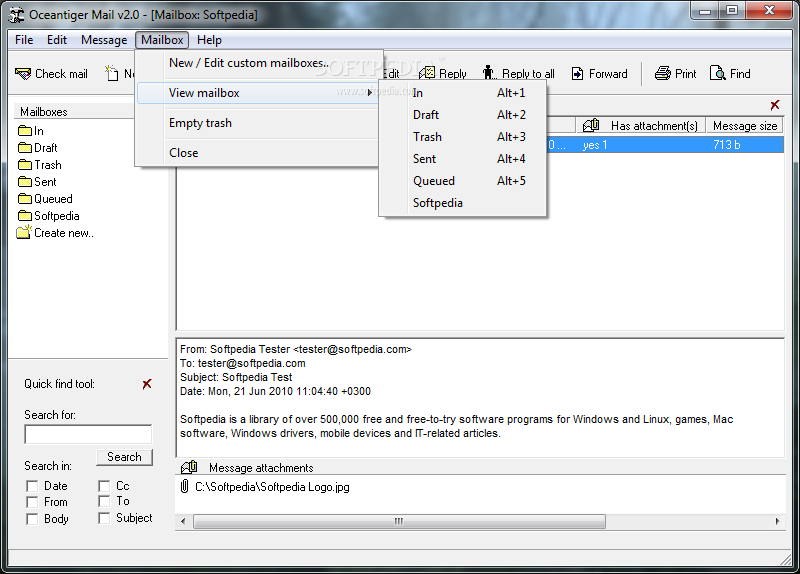
Task: Click the Create new.. label
Action: tap(64, 233)
